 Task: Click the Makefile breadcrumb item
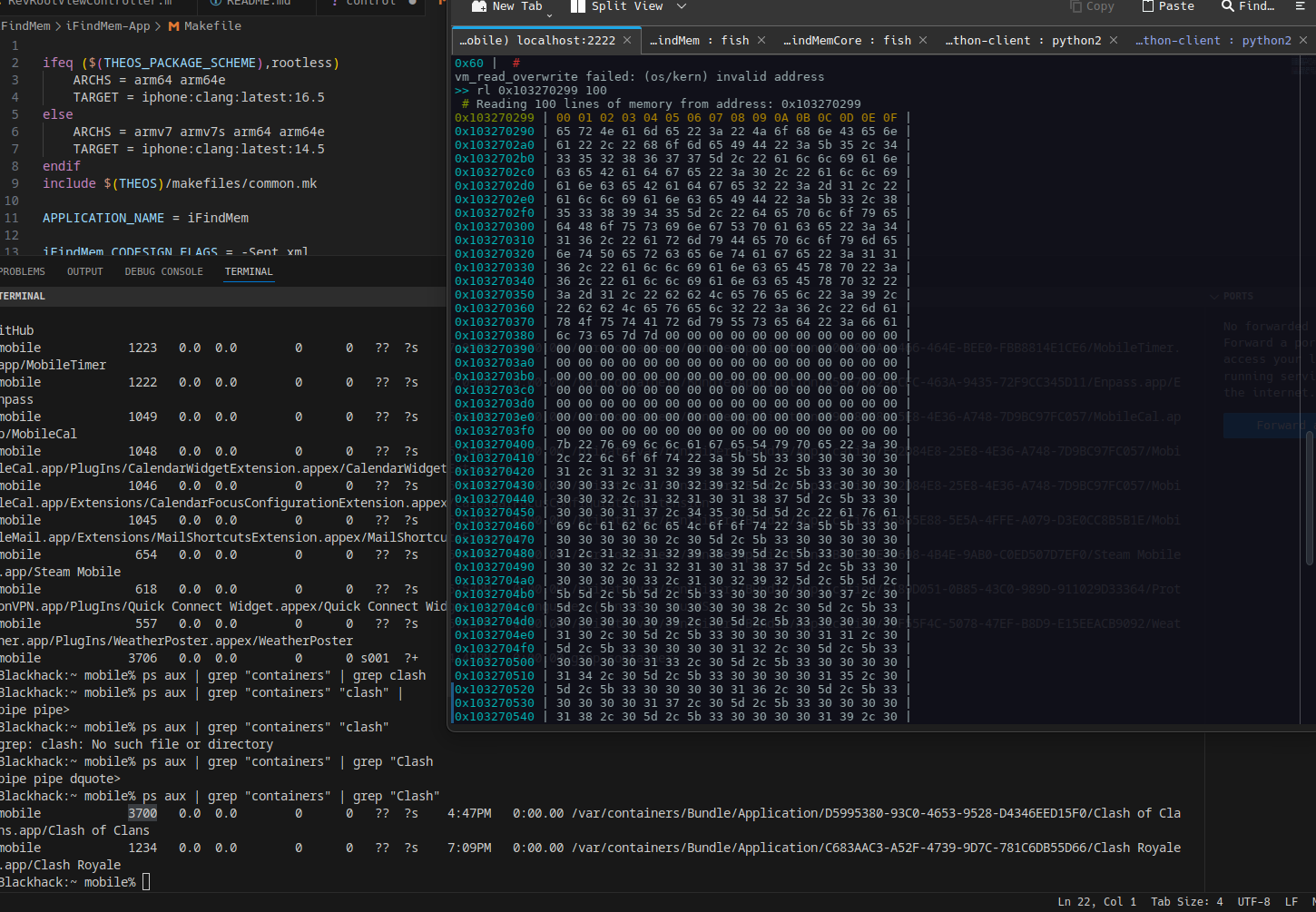coord(212,25)
